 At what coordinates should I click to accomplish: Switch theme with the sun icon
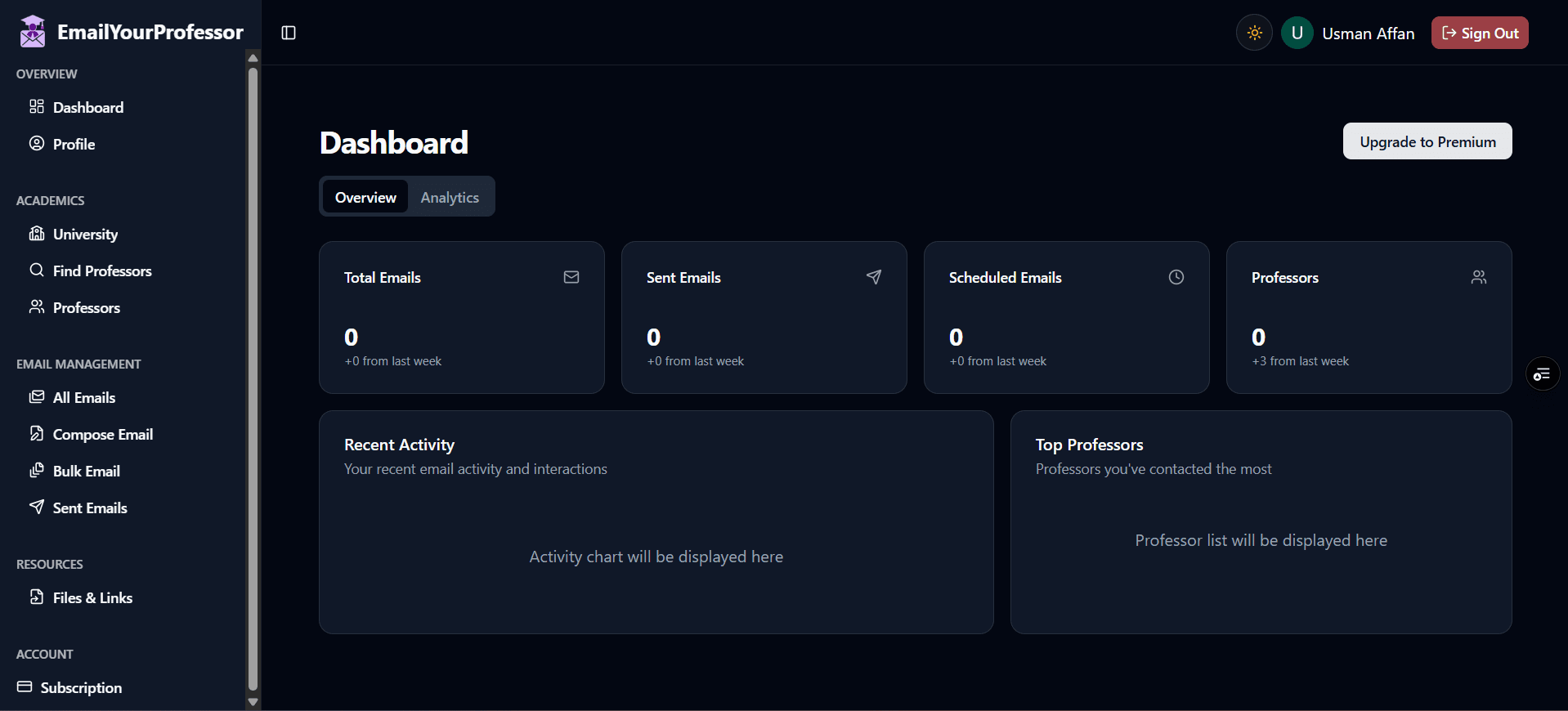(1254, 34)
